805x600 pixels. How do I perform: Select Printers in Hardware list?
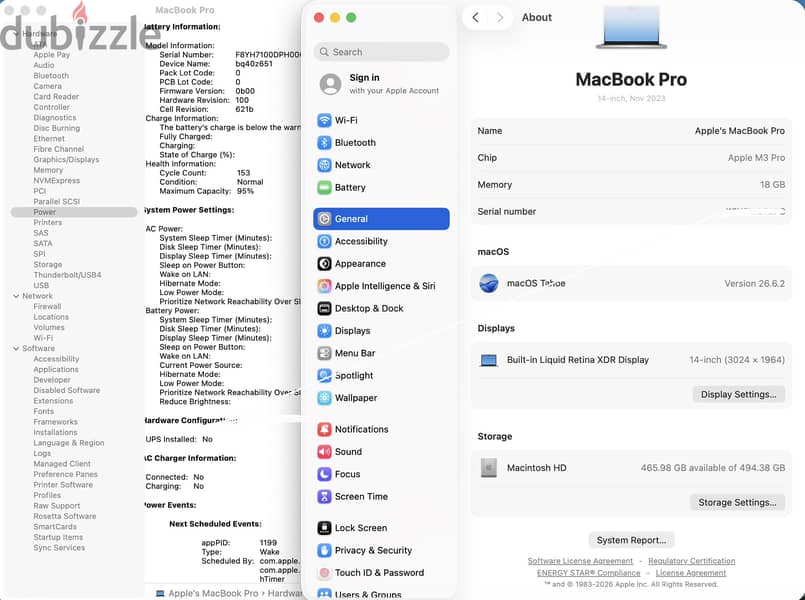click(47, 222)
